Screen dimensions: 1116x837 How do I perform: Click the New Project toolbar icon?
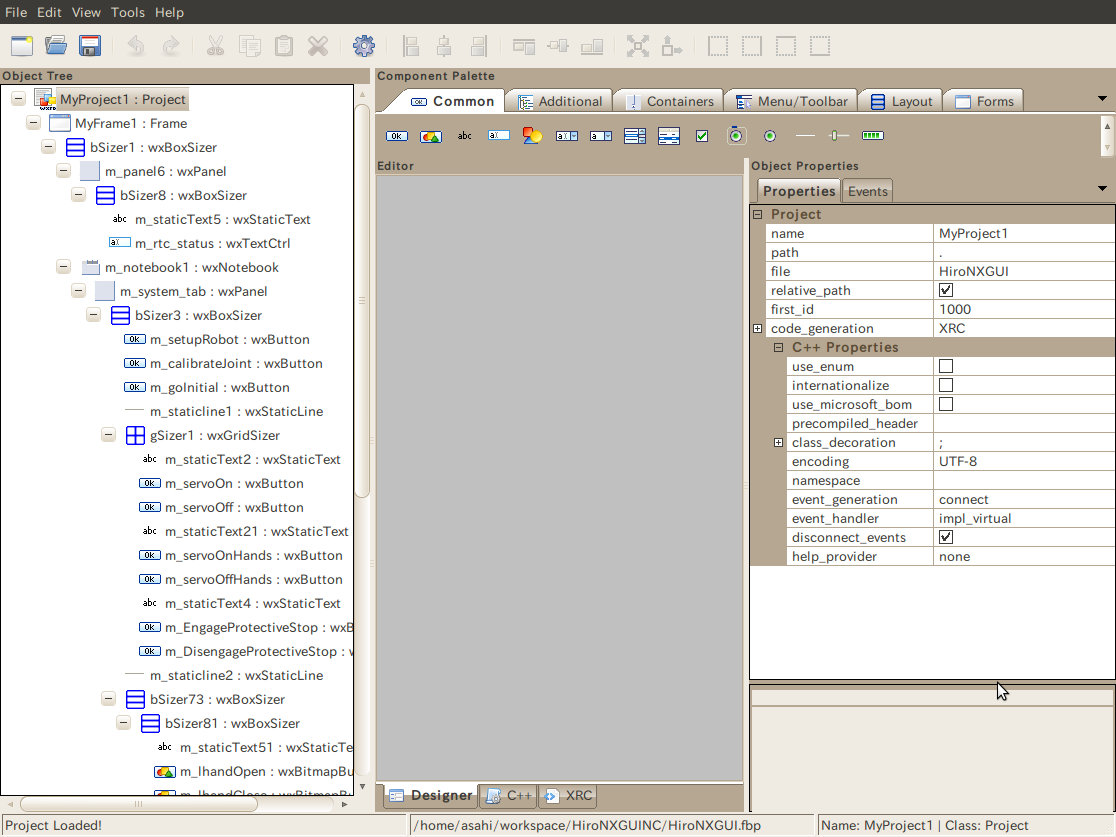pos(22,46)
